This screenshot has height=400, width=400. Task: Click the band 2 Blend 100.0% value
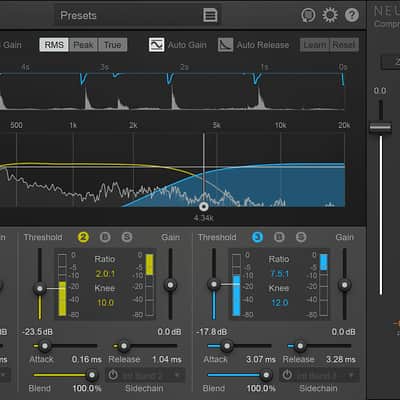point(87,388)
